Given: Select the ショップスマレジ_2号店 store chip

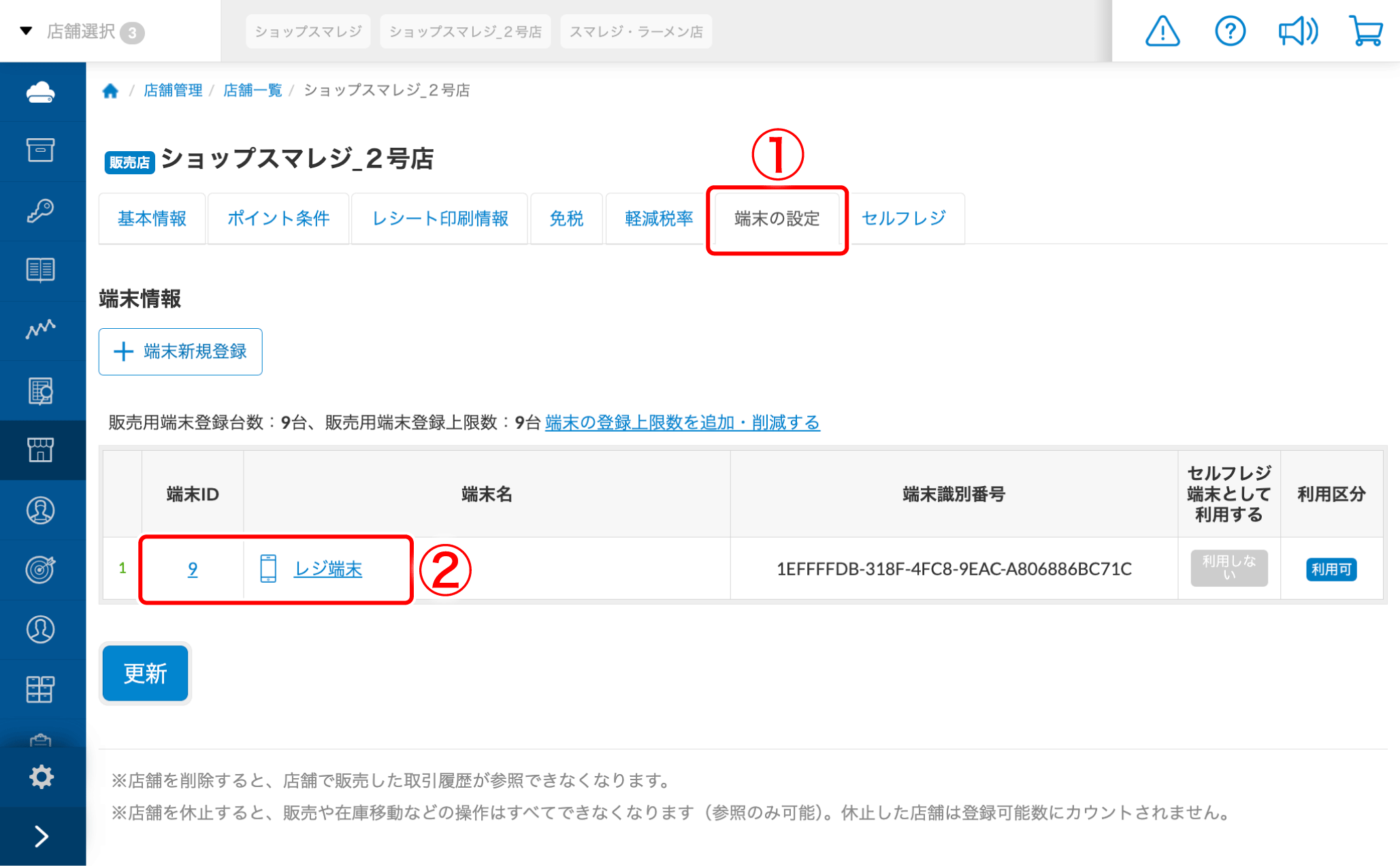Looking at the screenshot, I should pos(466,31).
